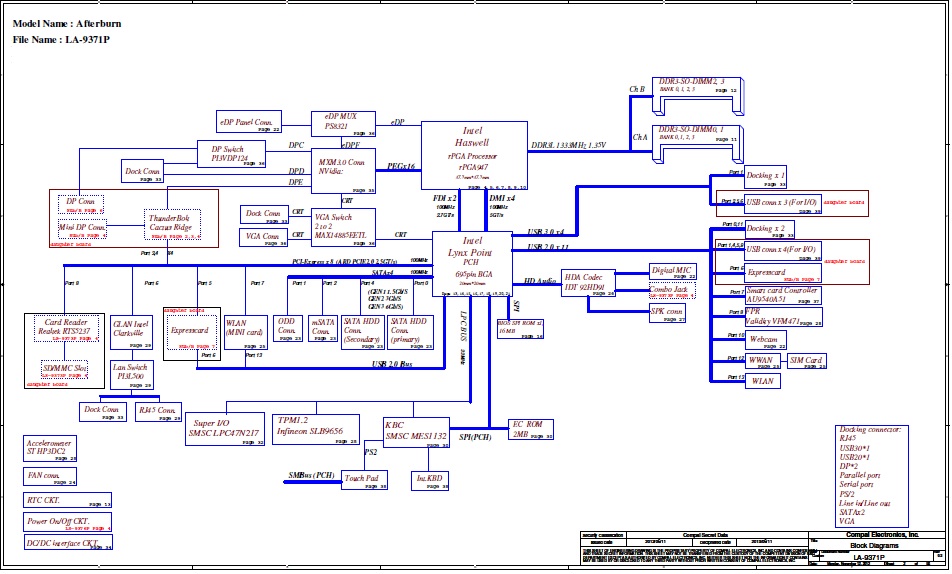Click the DC/DC interface CKT. block
Viewport: 952px width, 574px height.
pyautogui.click(x=68, y=542)
